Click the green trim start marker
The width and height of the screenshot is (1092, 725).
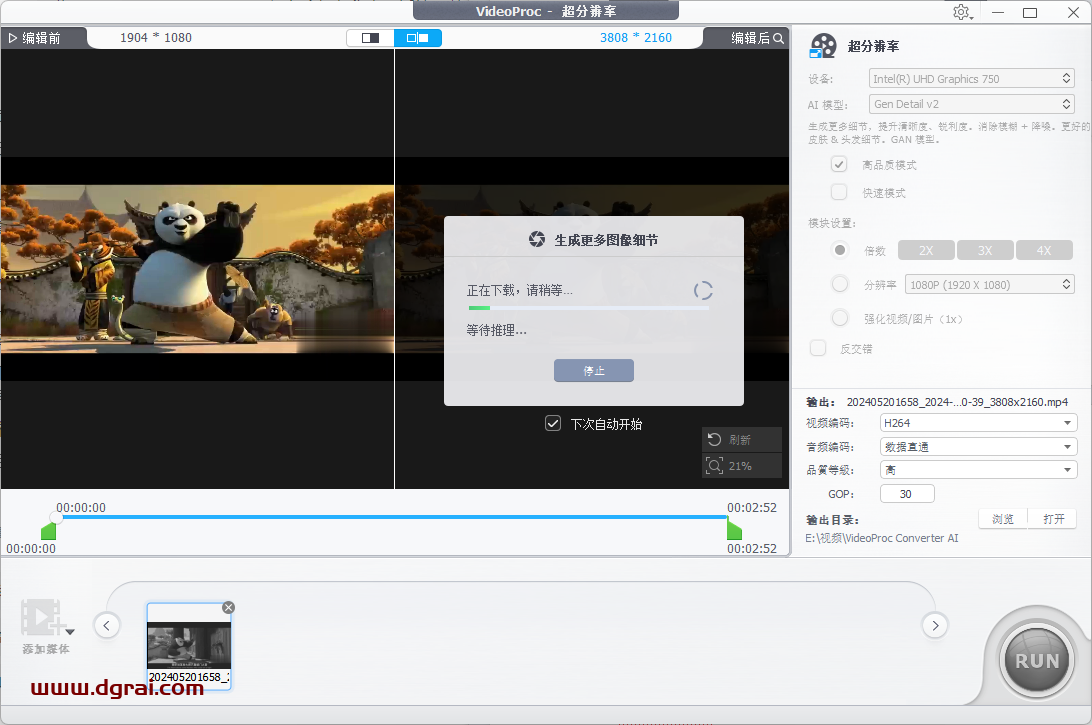pos(48,532)
